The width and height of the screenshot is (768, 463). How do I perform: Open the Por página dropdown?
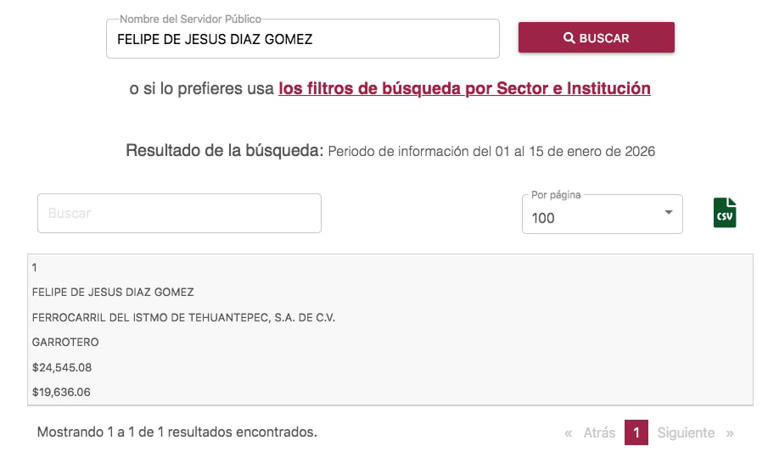point(601,214)
